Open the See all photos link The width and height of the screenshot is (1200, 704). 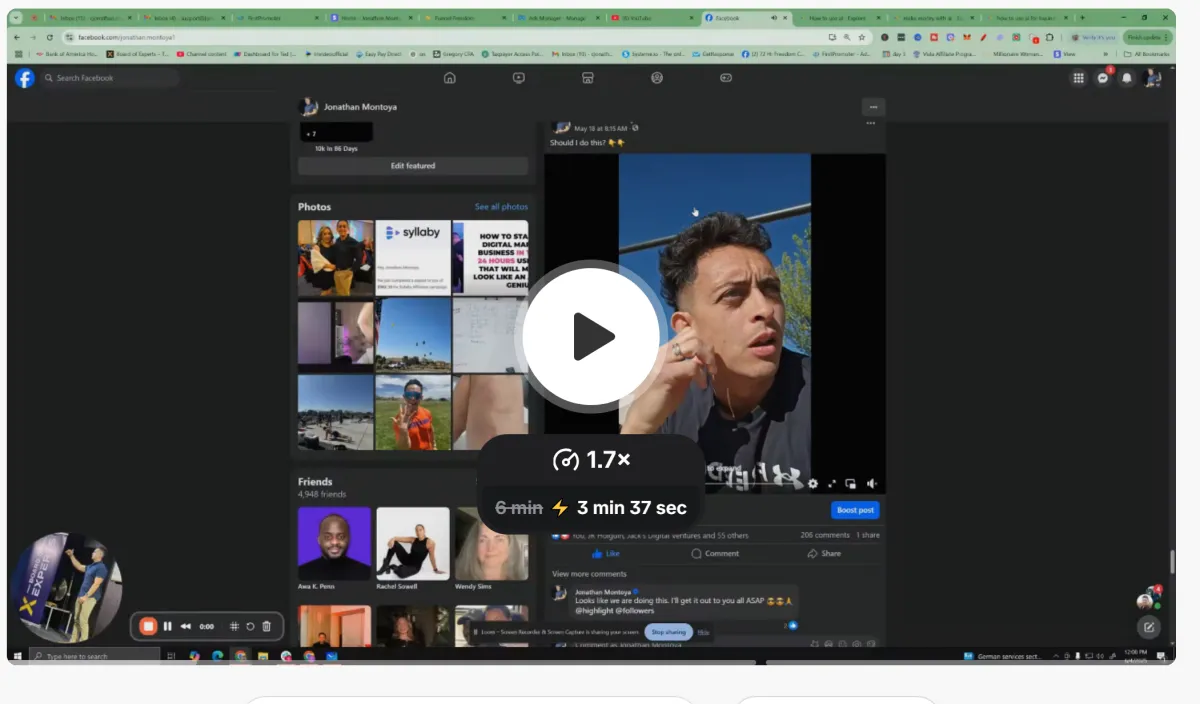point(501,207)
